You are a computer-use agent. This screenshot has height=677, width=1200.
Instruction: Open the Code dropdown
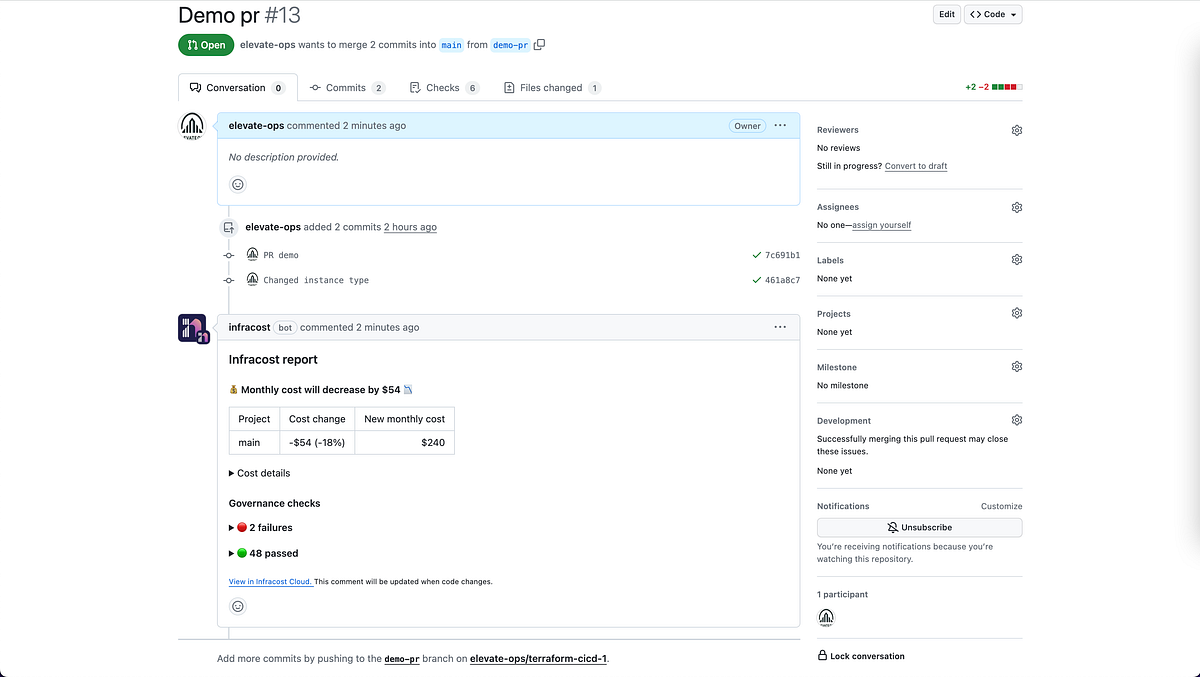click(x=992, y=14)
